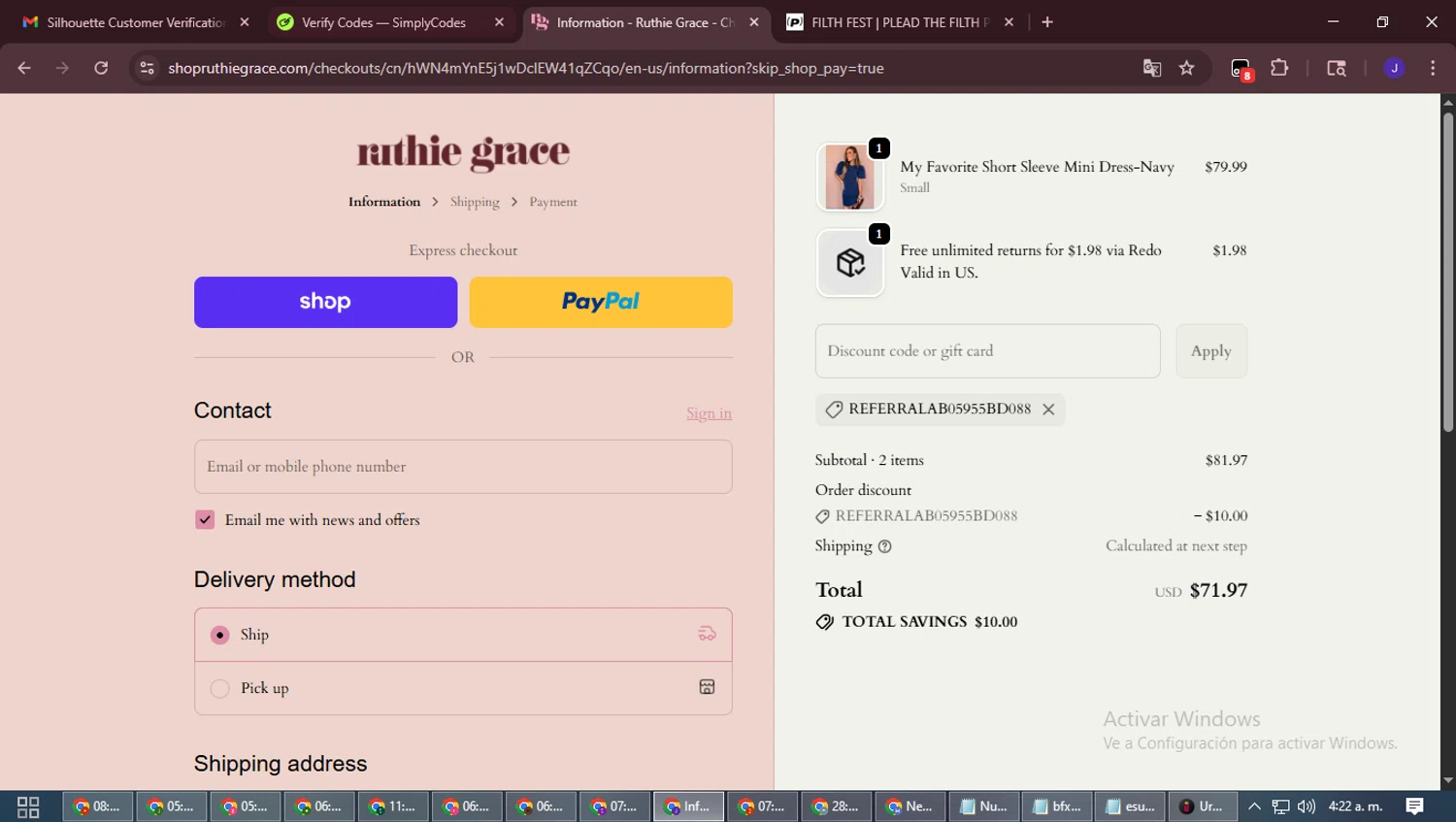The image size is (1456, 822).
Task: Click the REFERRALAB05955BD088 tag icon chip
Action: tap(834, 410)
